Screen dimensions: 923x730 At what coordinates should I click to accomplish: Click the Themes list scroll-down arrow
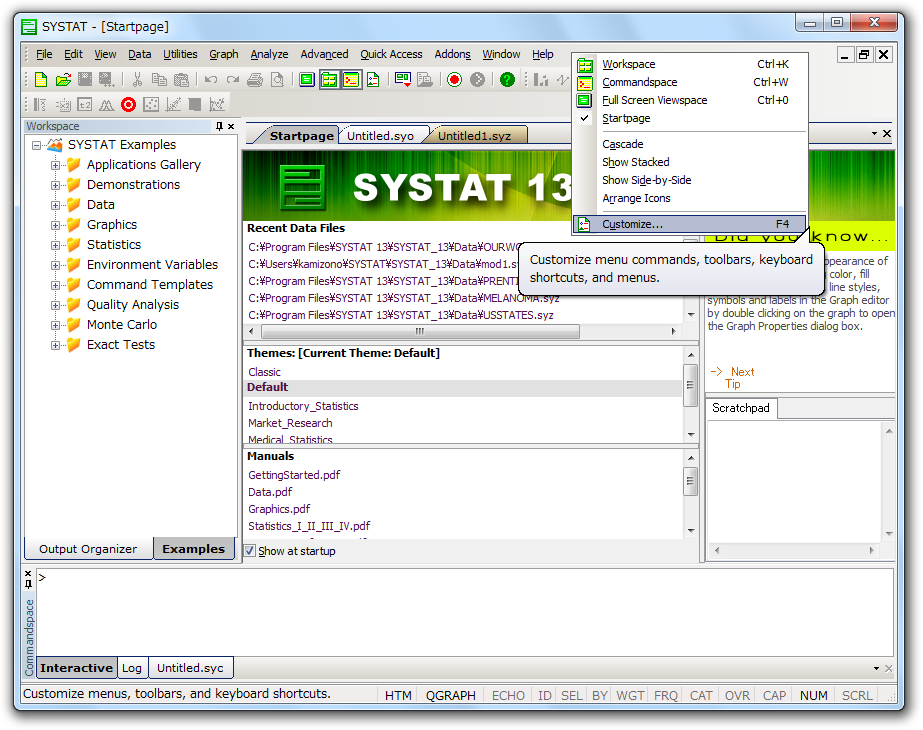click(691, 434)
